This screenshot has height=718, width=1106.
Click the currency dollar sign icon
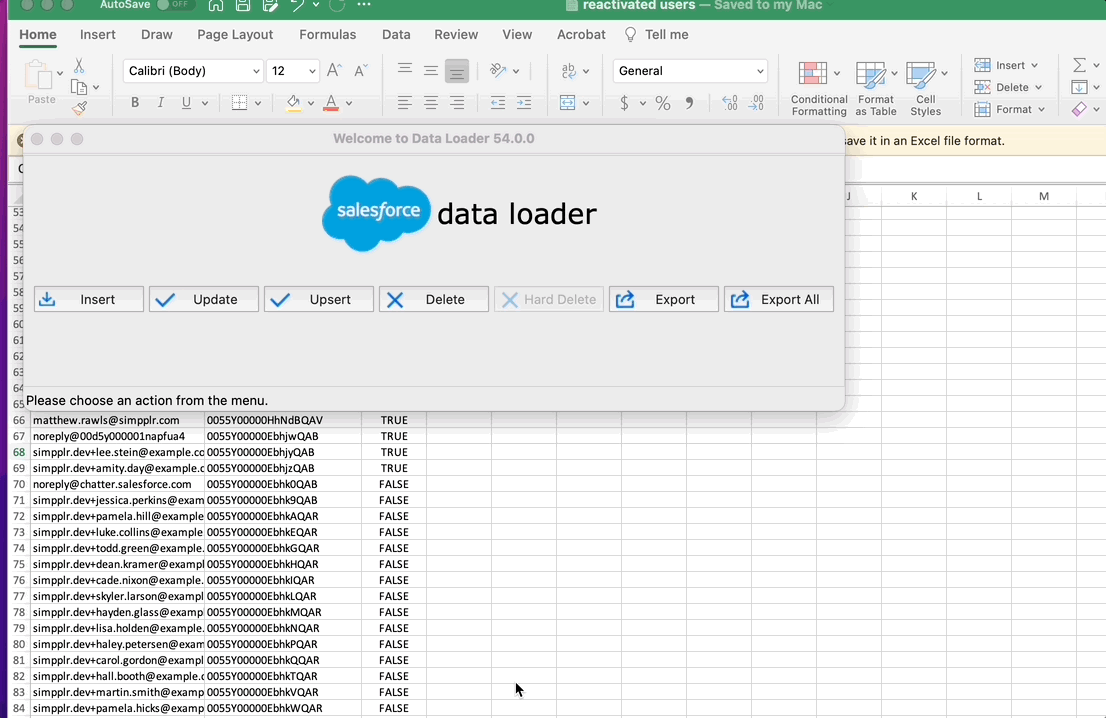click(x=624, y=103)
